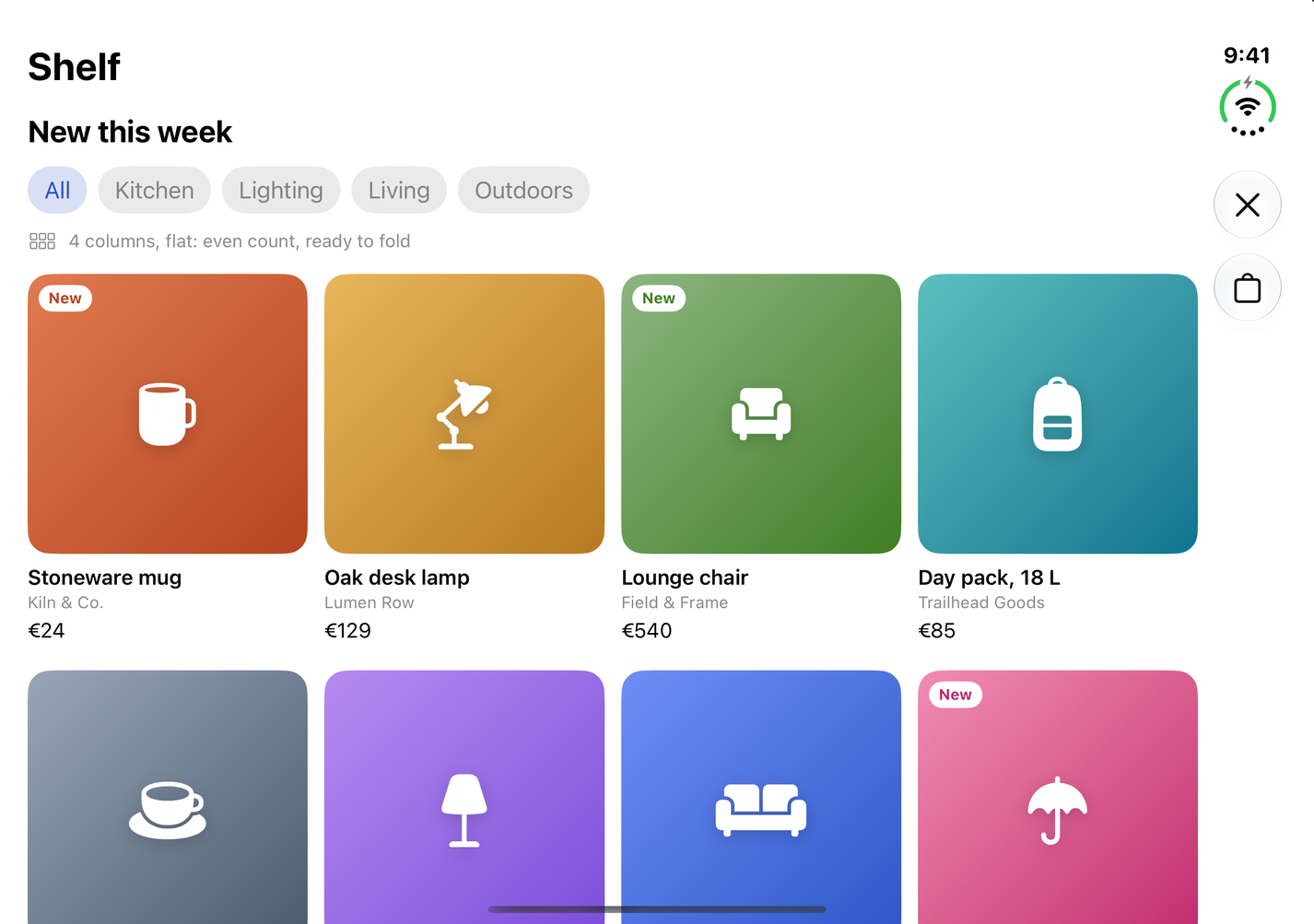Select the Living filter chip
This screenshot has width=1314, height=924.
point(399,190)
